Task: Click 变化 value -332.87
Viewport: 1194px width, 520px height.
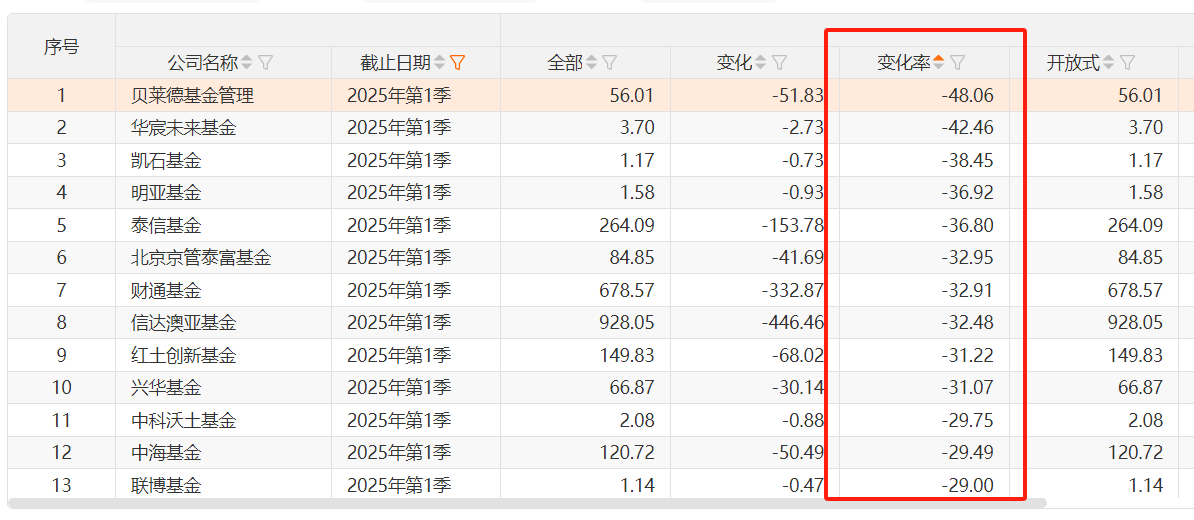Action: [x=793, y=290]
